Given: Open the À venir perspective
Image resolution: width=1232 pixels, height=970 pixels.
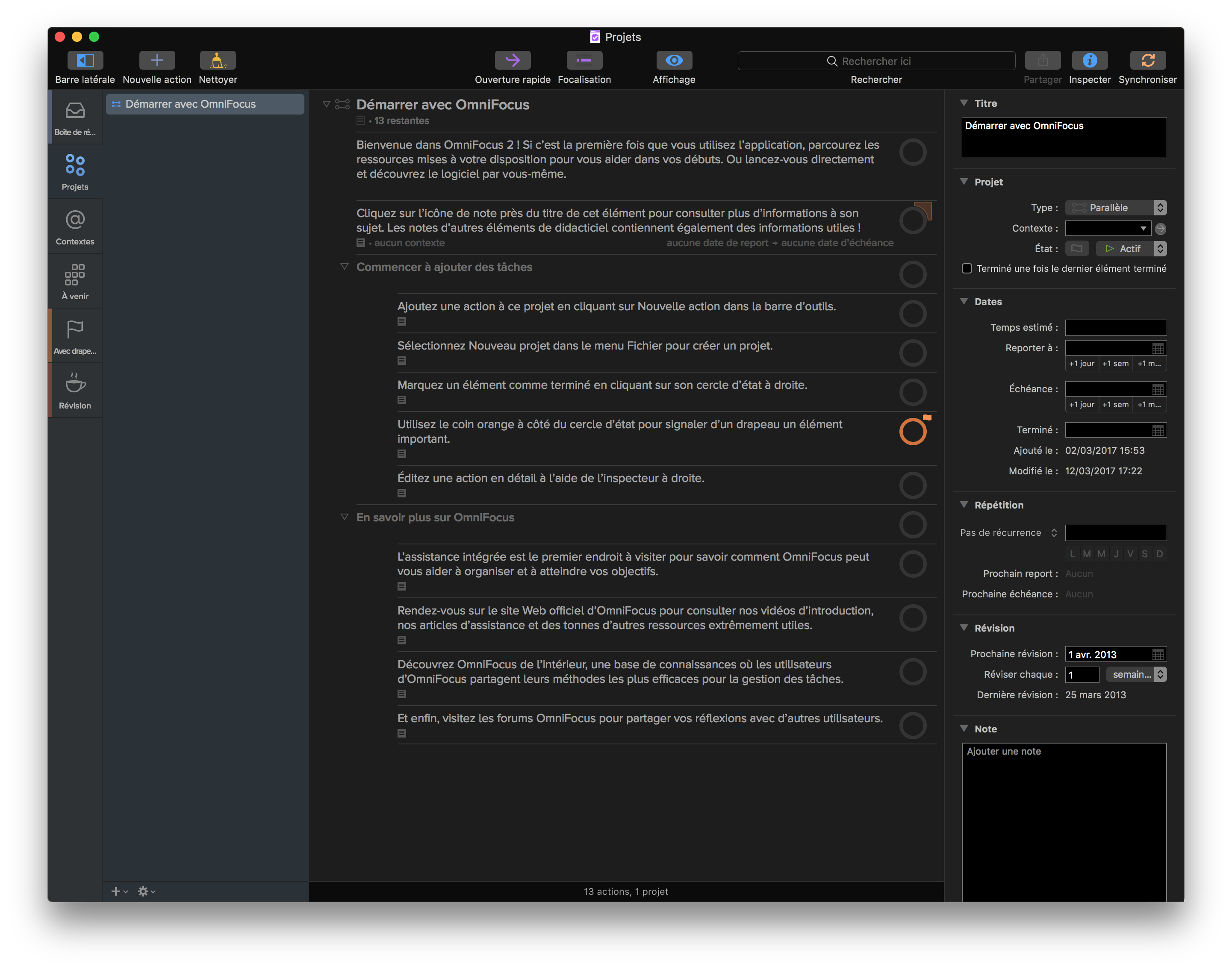Looking at the screenshot, I should [75, 282].
